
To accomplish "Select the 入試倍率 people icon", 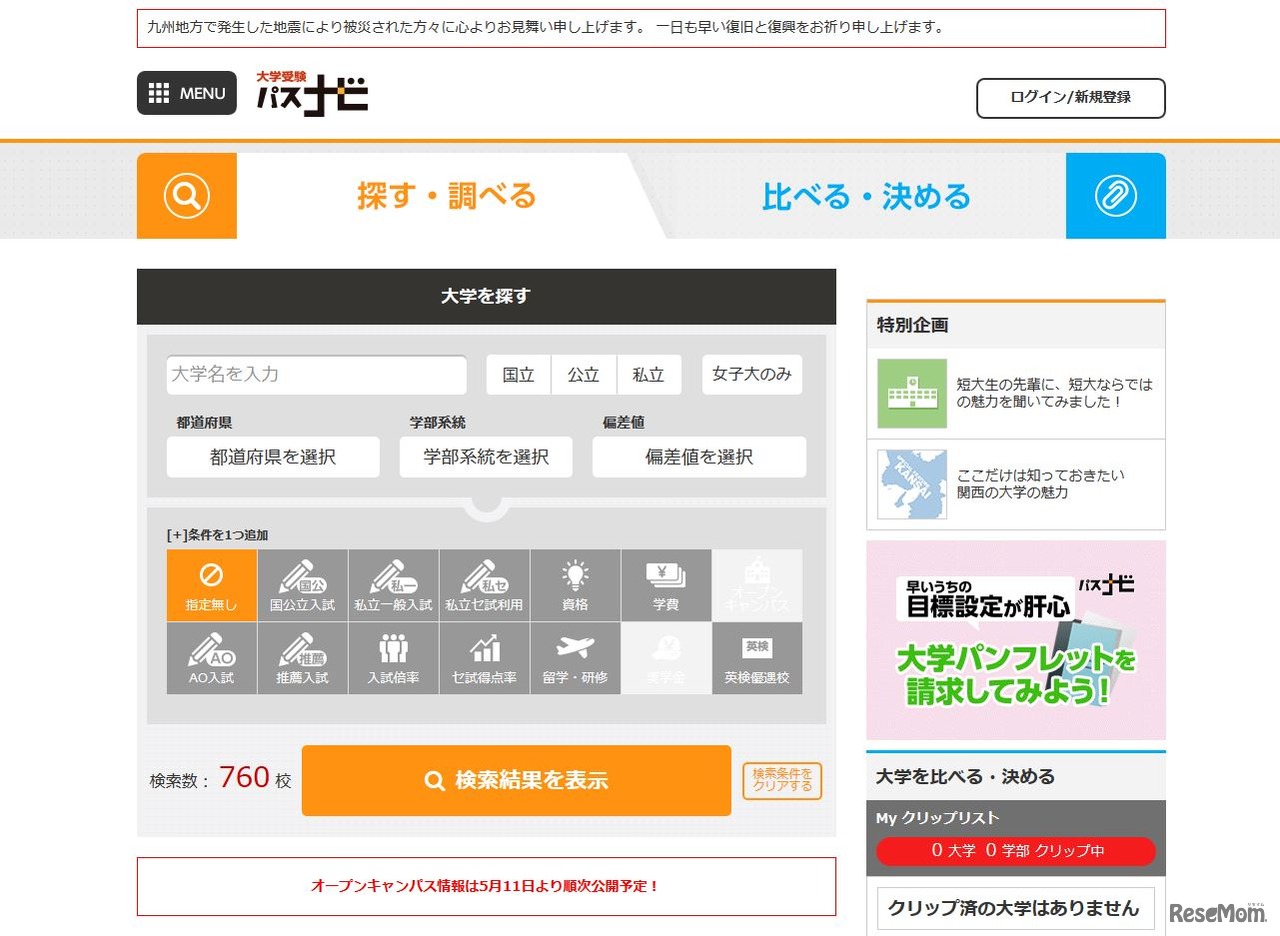I will click(393, 658).
